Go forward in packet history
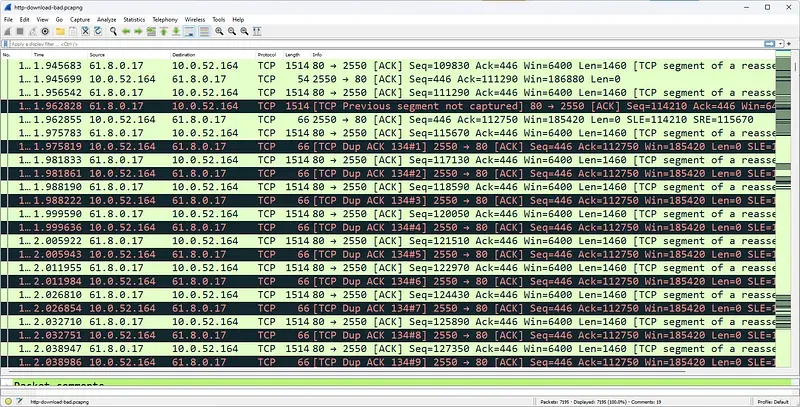 (x=138, y=32)
